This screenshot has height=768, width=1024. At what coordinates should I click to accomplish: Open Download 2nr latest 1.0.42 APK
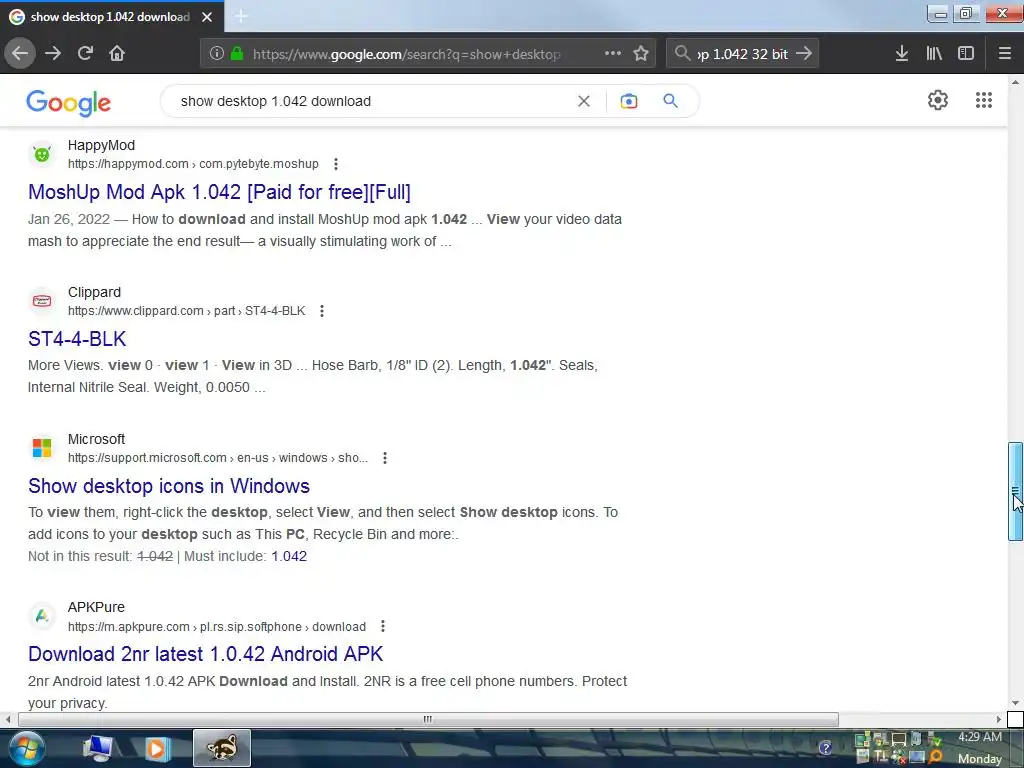(206, 654)
